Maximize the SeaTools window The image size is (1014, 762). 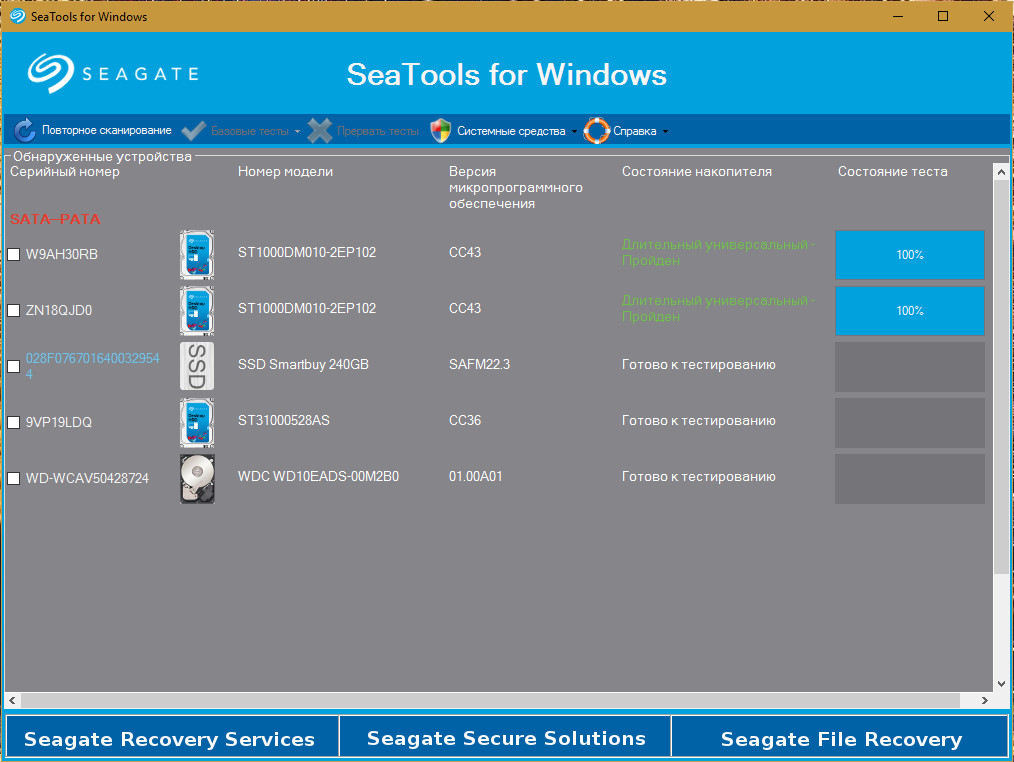coord(943,16)
